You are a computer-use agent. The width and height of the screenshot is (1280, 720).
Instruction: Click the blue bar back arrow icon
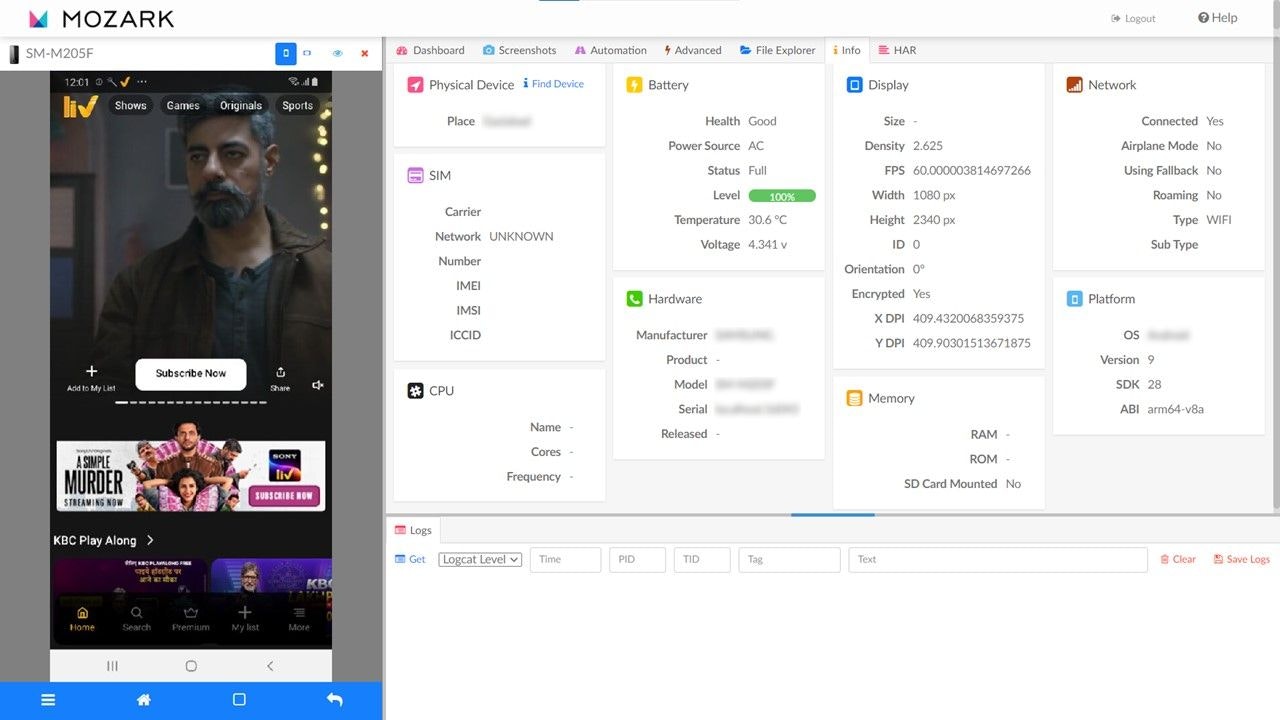tap(335, 700)
